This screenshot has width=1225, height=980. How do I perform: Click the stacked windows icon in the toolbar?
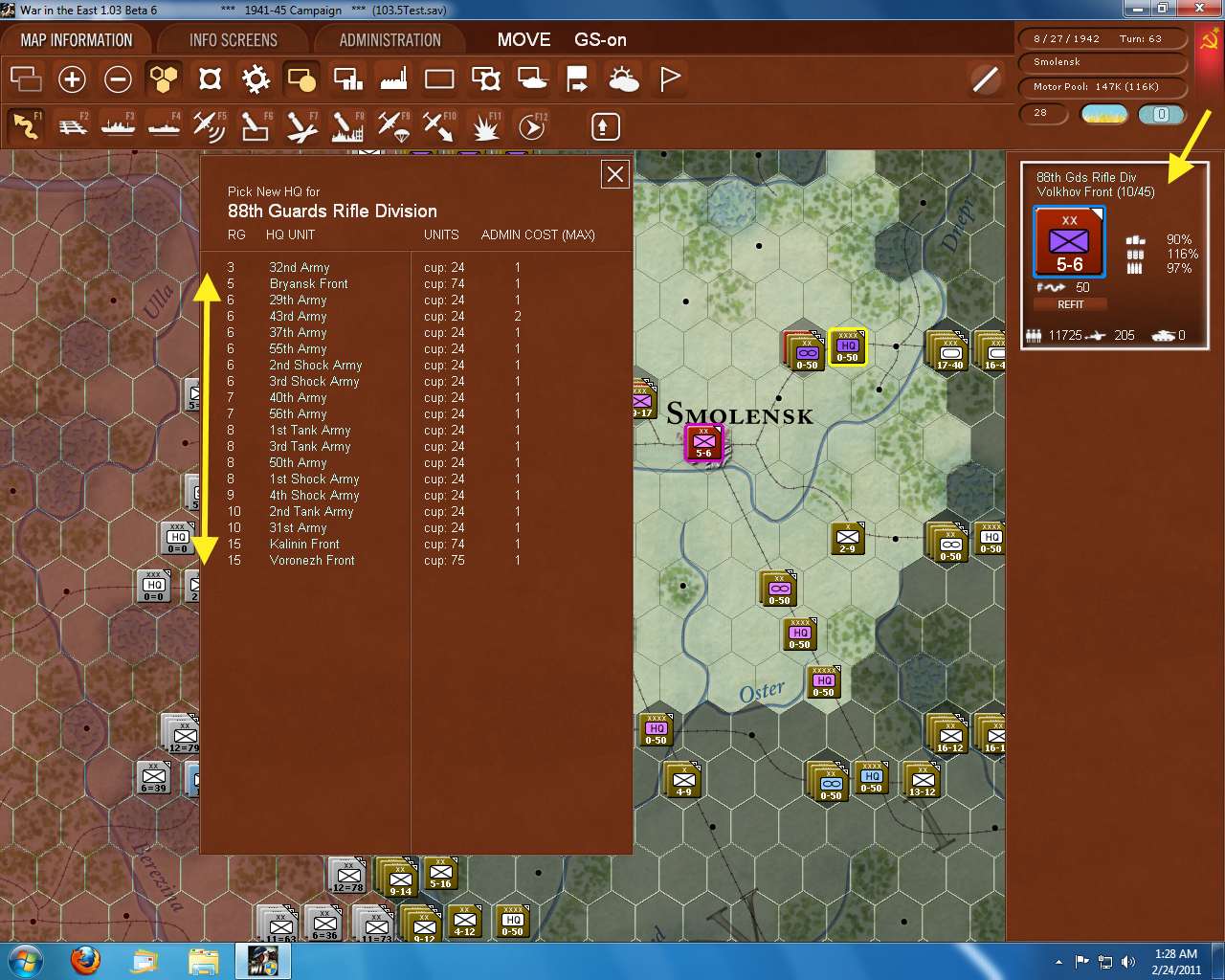(x=26, y=79)
